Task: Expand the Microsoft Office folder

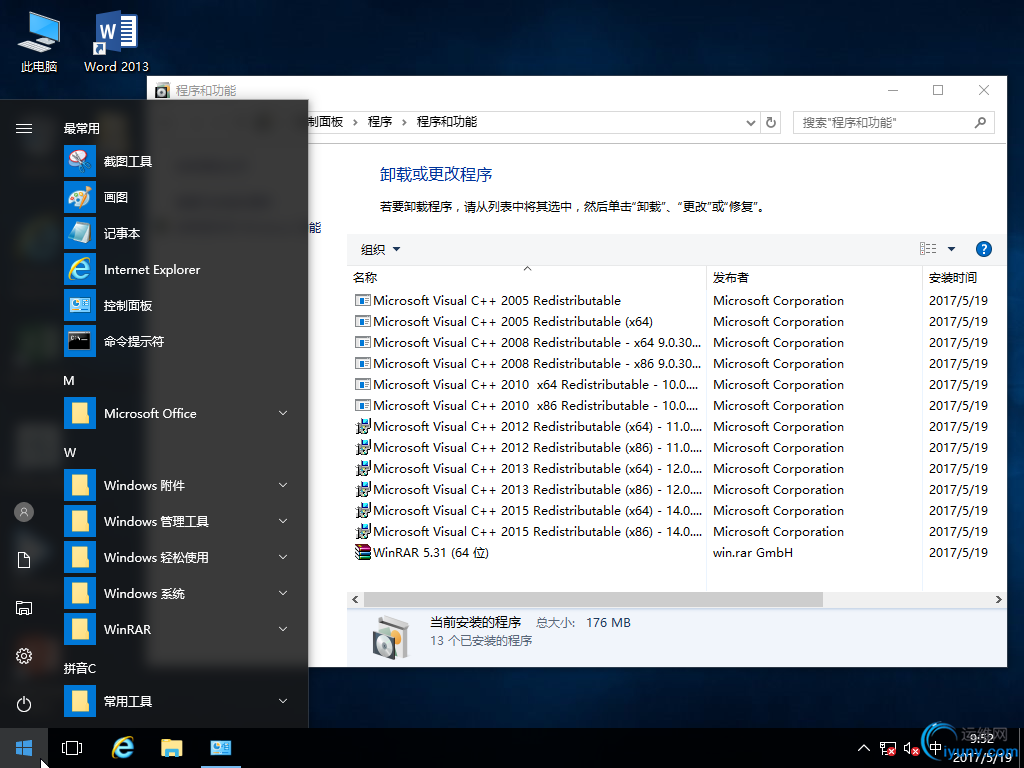Action: pyautogui.click(x=178, y=413)
